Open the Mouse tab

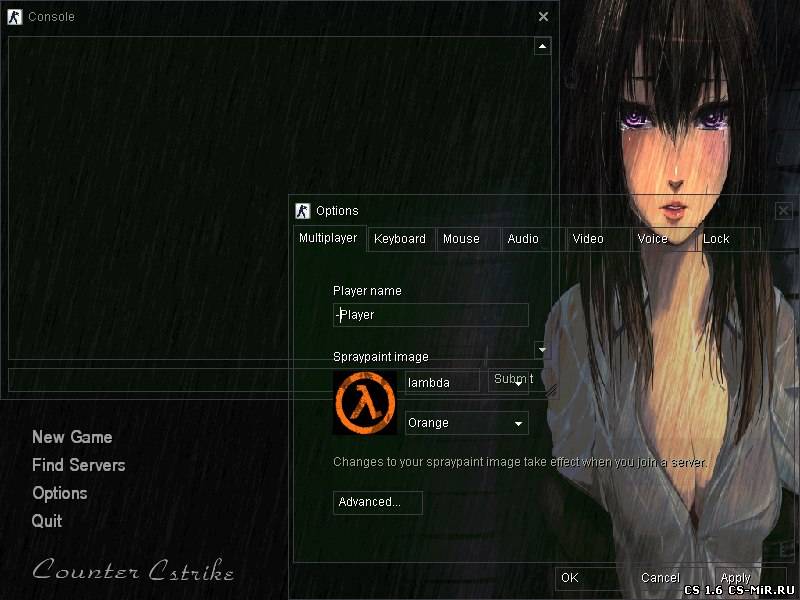coord(467,239)
